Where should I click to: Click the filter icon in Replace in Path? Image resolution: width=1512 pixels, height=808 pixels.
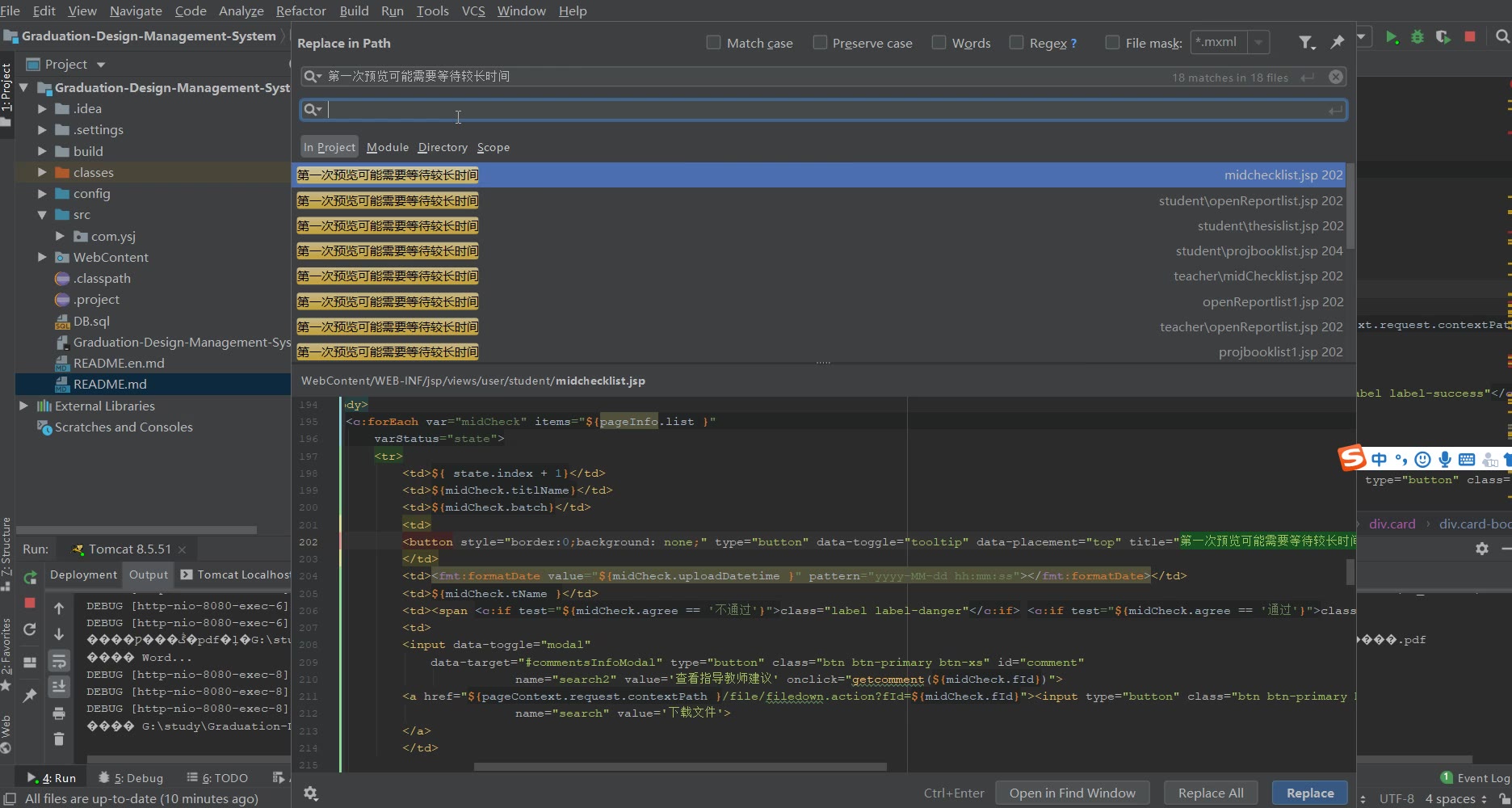pos(1305,43)
